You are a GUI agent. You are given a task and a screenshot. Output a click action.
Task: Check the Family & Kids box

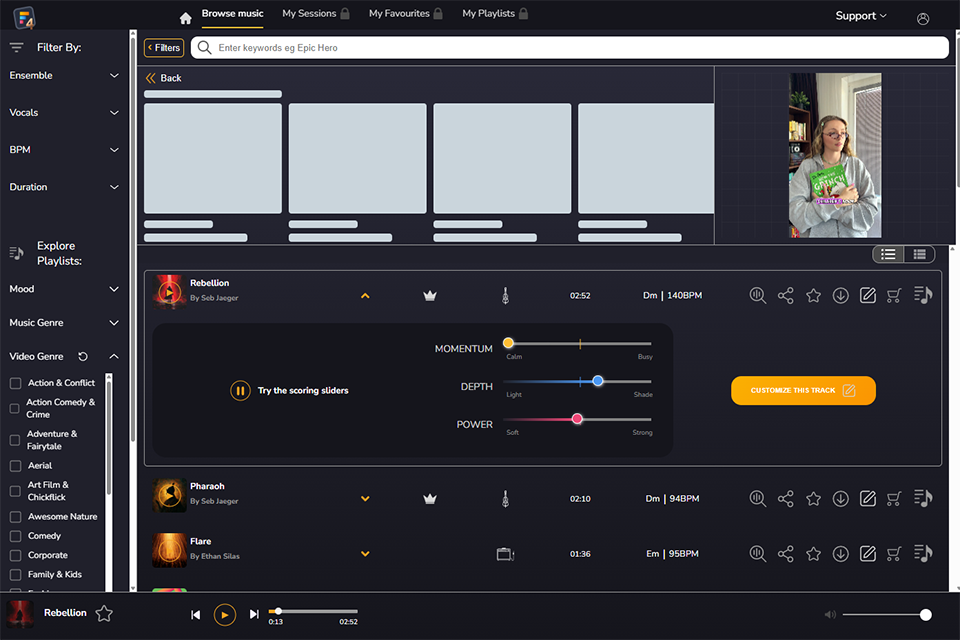[x=15, y=575]
